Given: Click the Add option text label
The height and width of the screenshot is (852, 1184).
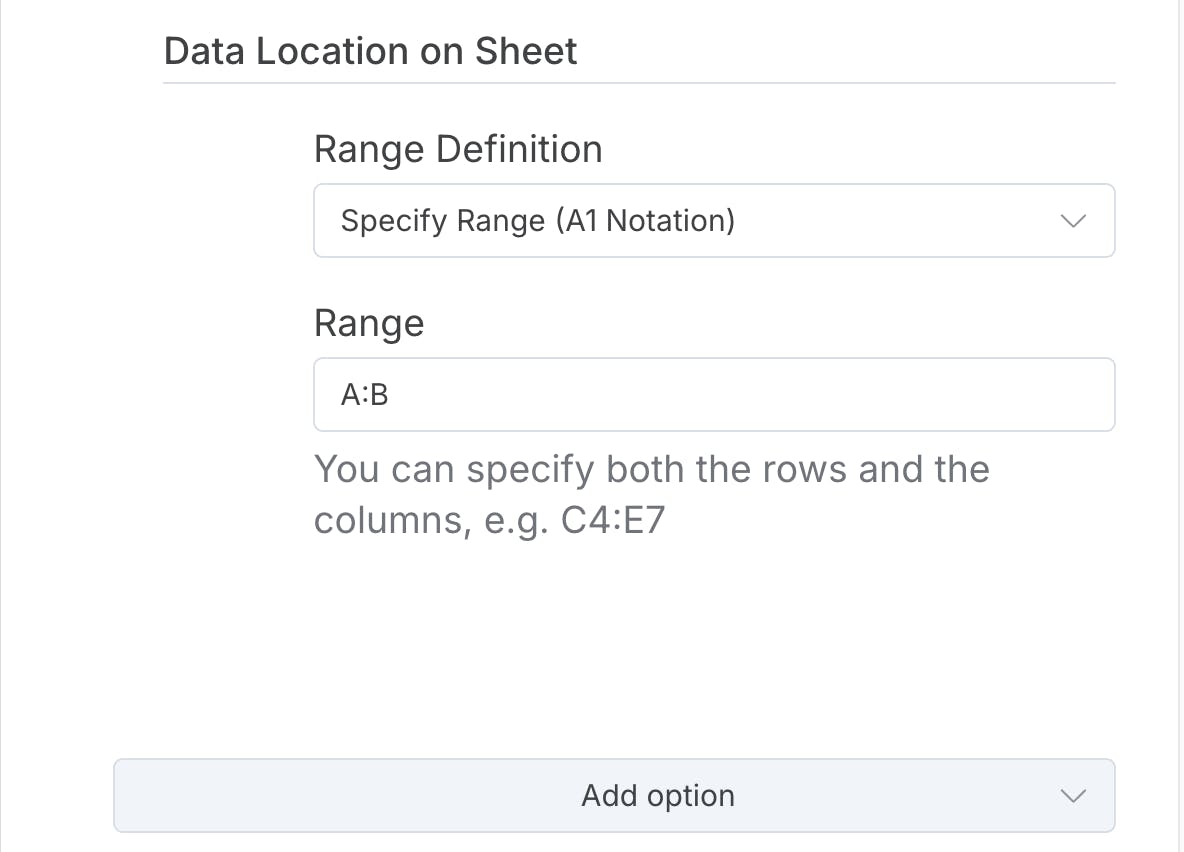Looking at the screenshot, I should [x=658, y=796].
